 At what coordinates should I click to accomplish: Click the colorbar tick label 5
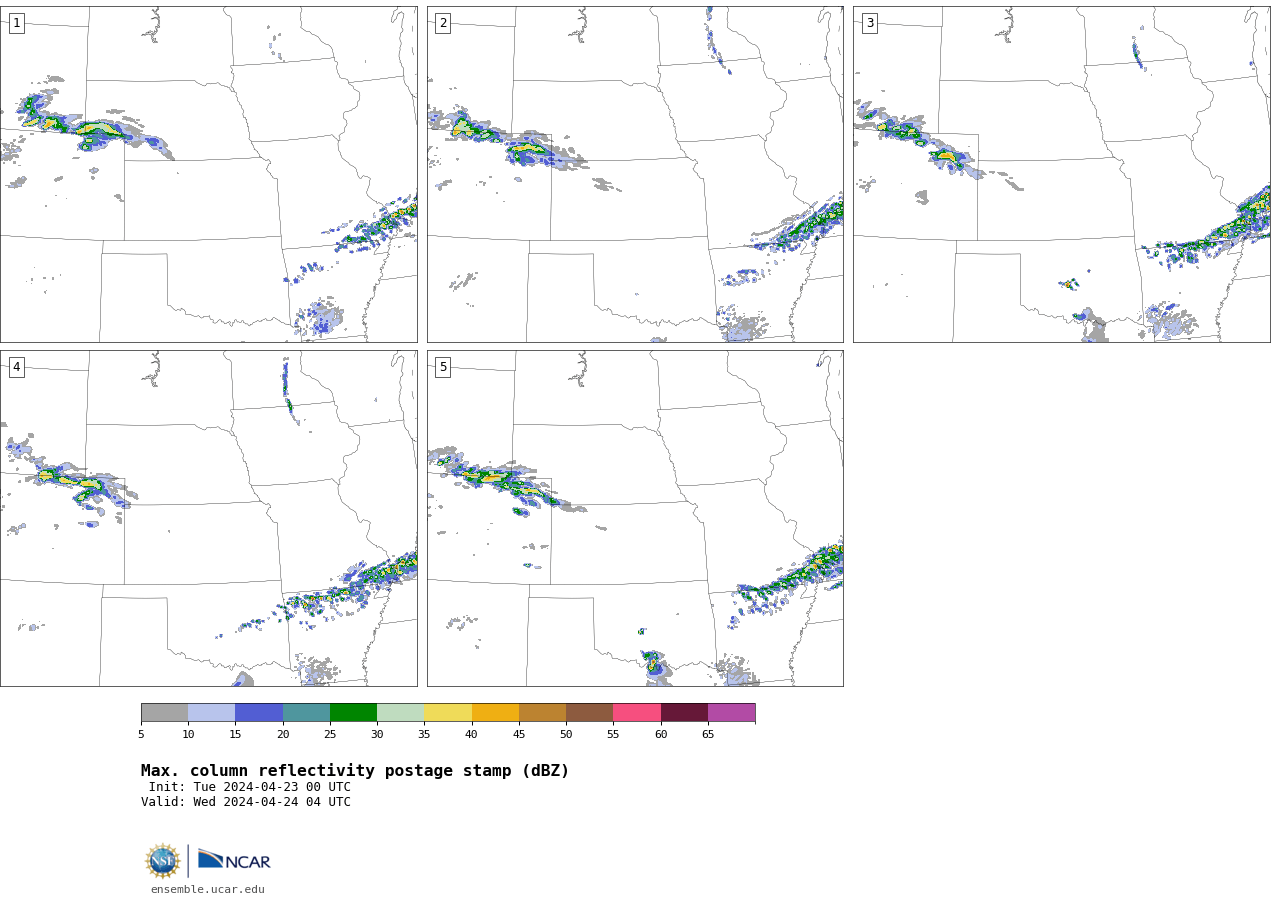(x=141, y=734)
